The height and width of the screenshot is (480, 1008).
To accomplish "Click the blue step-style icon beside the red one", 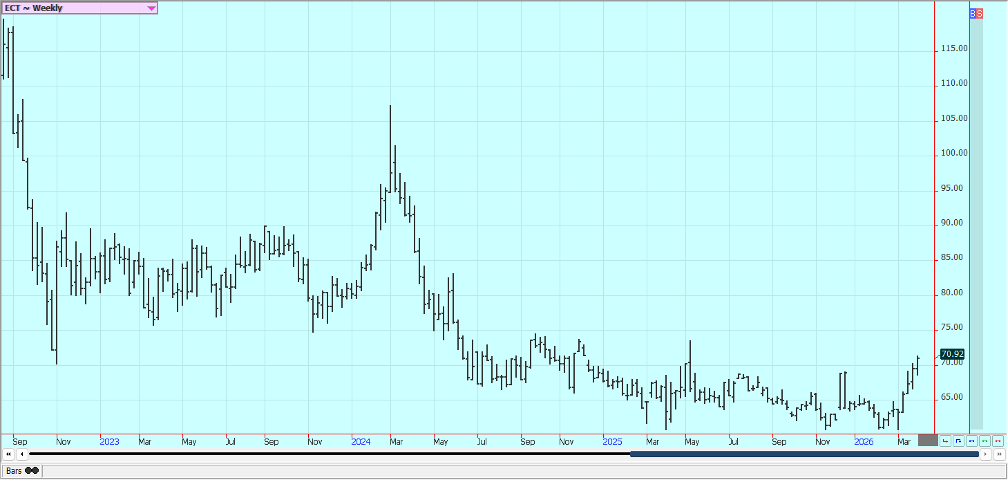I will tap(959, 440).
